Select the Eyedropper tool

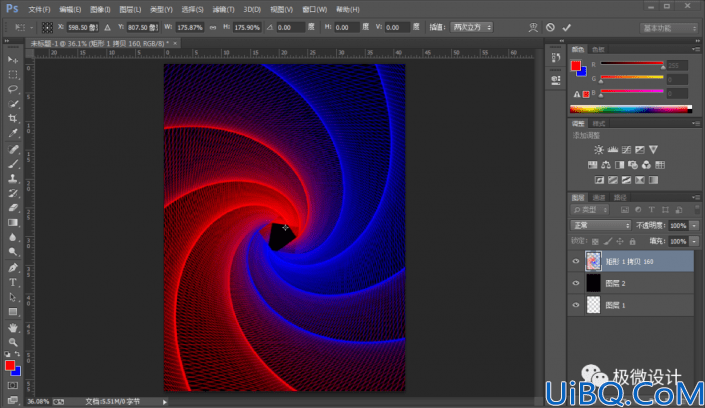coord(13,134)
